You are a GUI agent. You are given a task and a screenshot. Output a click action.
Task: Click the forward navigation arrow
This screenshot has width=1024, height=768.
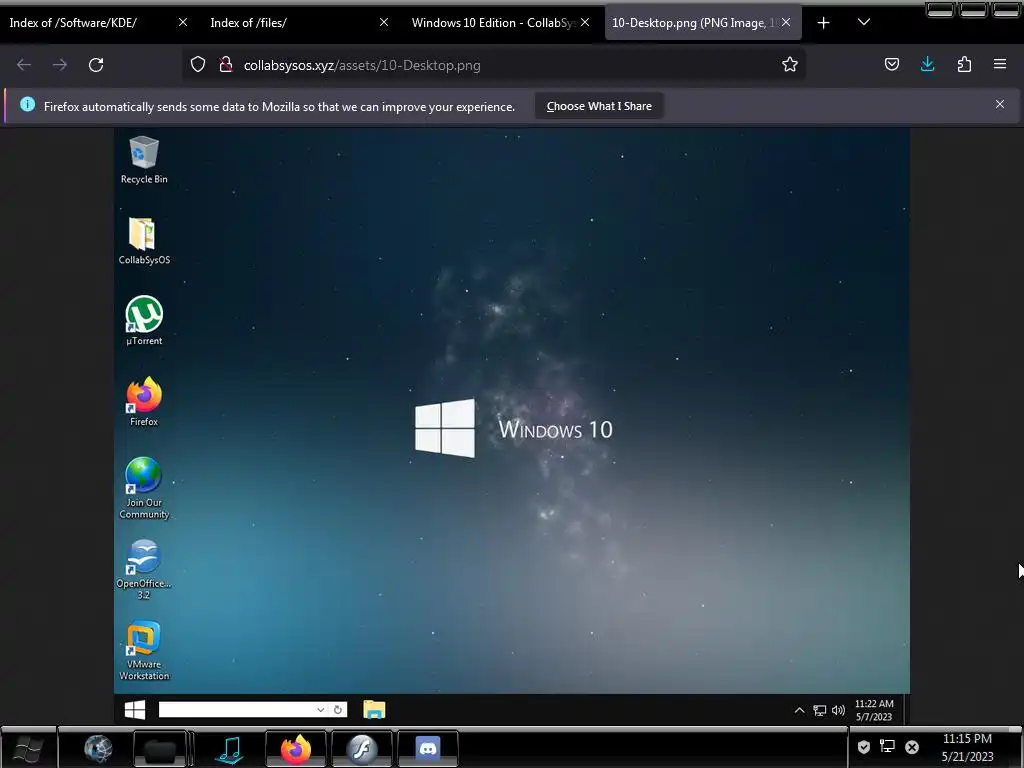click(x=60, y=65)
